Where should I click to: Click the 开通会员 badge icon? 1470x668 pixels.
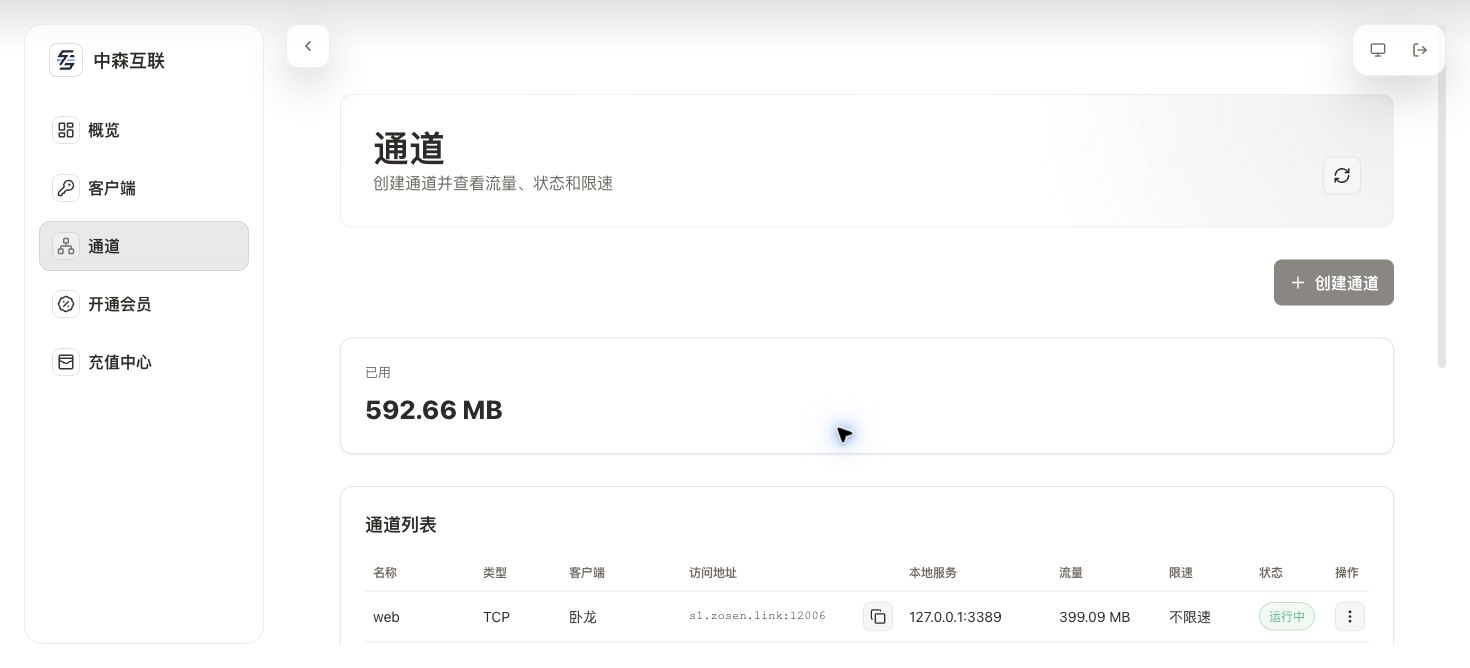pyautogui.click(x=66, y=304)
